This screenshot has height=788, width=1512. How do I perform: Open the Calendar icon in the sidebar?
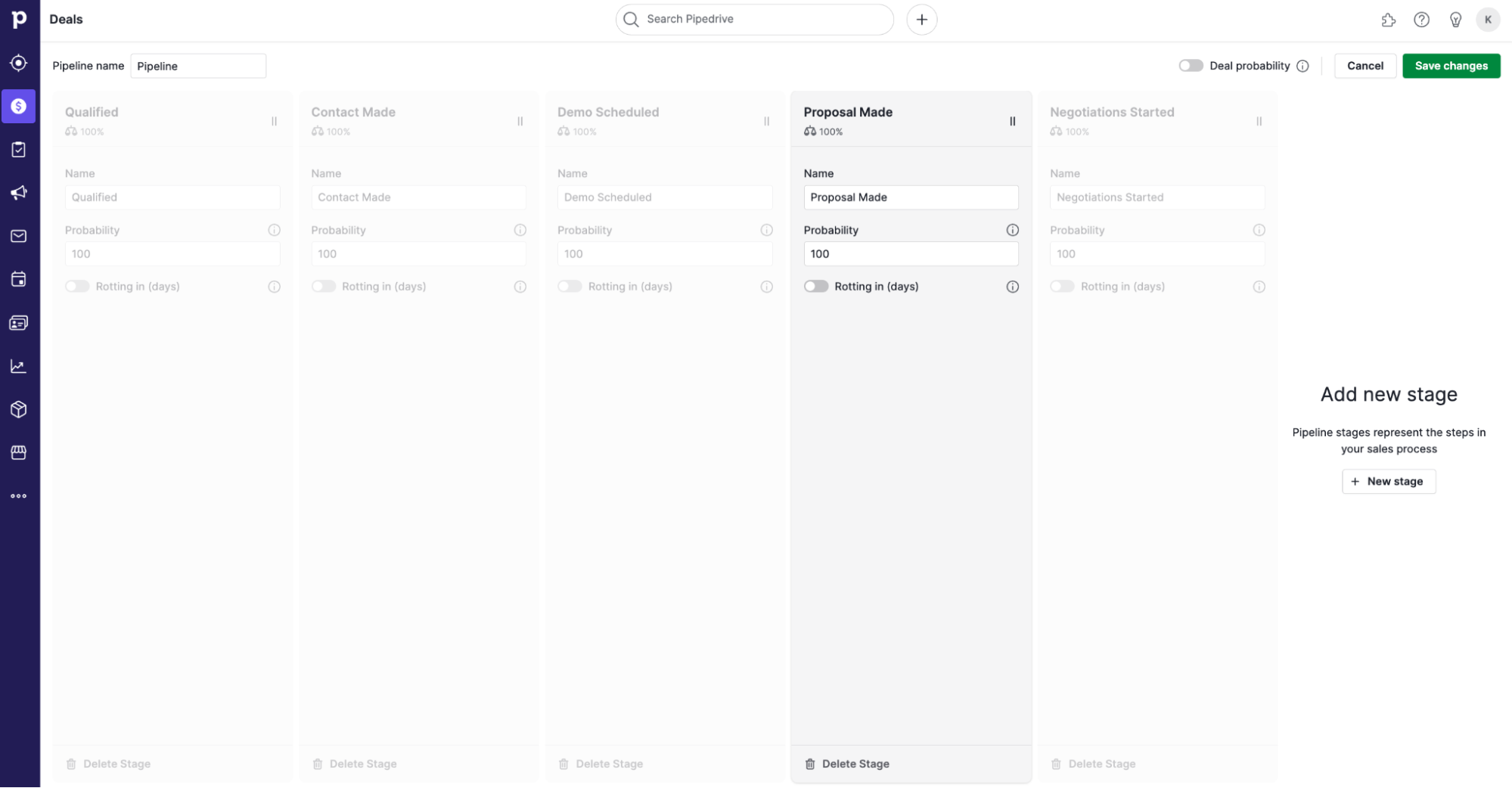coord(19,279)
